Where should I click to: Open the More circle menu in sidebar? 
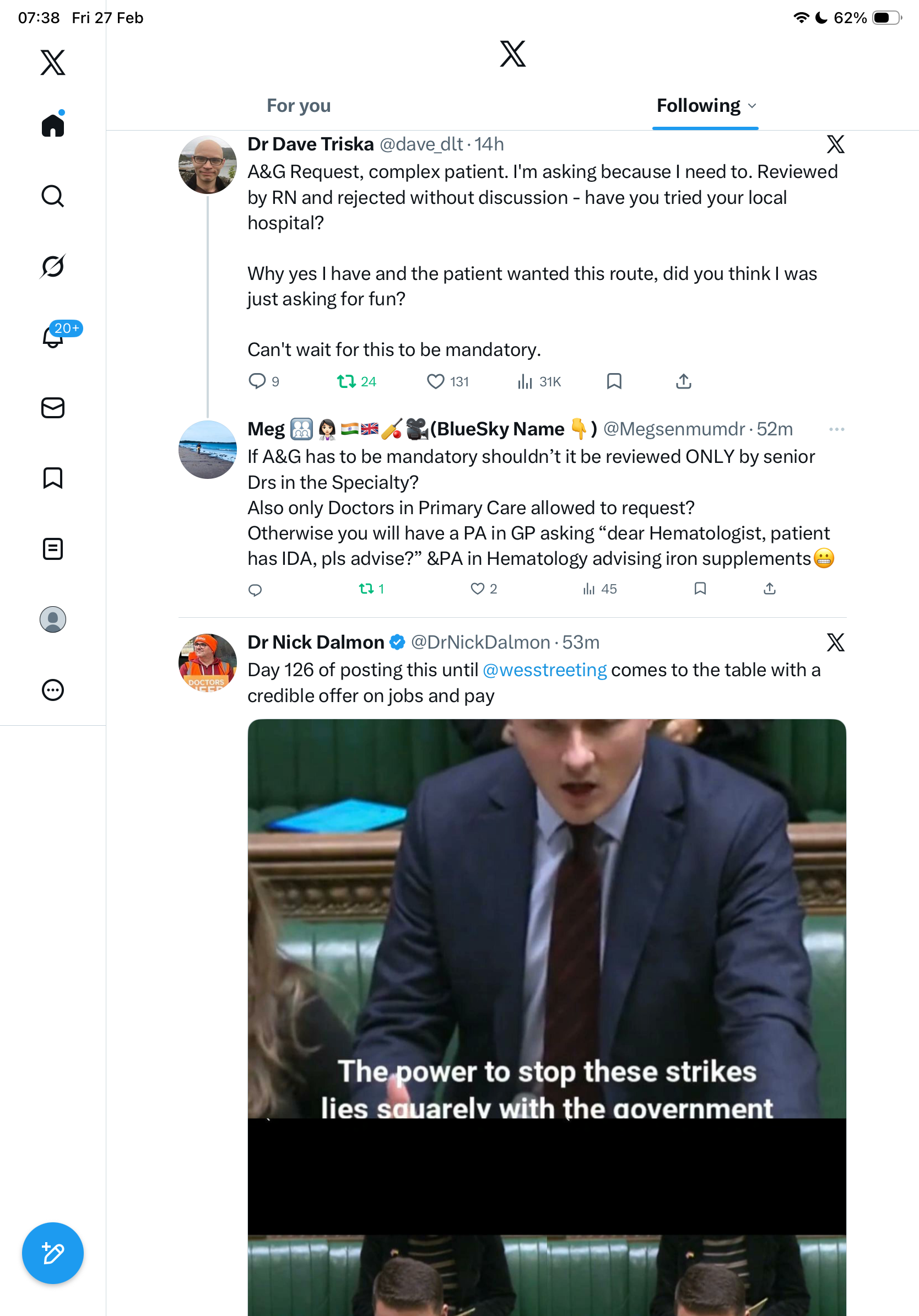(53, 690)
